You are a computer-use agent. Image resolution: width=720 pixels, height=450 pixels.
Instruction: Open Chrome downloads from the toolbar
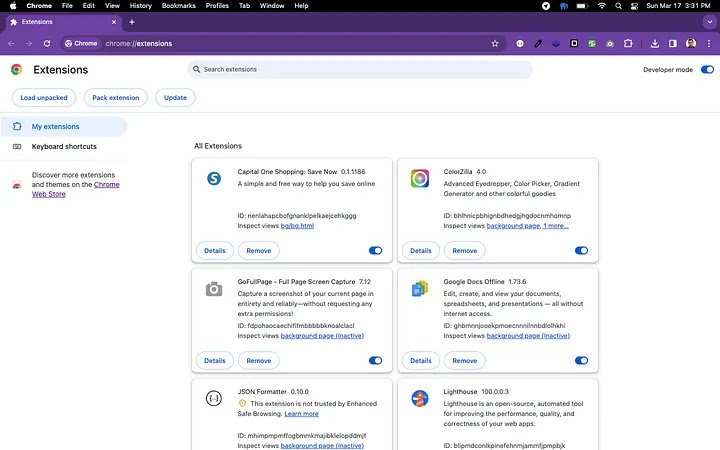[655, 44]
